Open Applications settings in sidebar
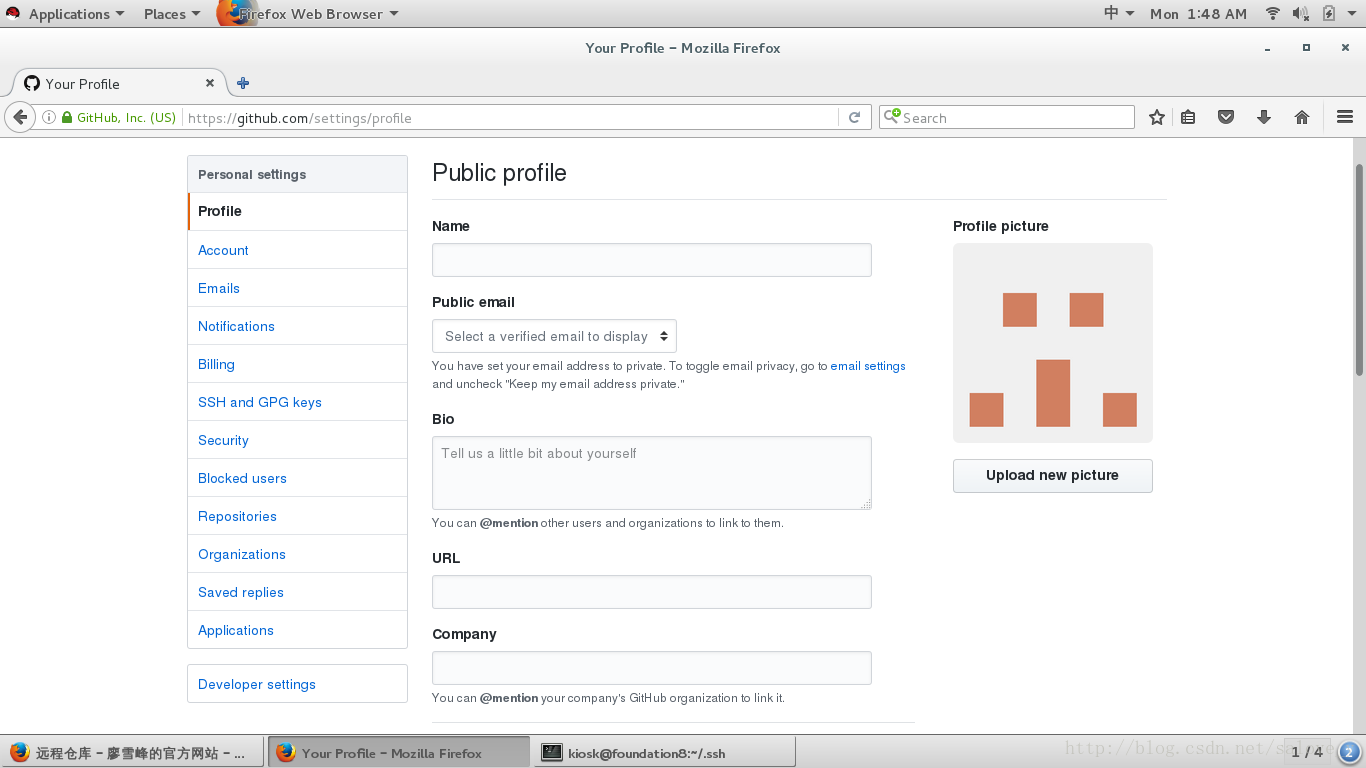 tap(236, 630)
